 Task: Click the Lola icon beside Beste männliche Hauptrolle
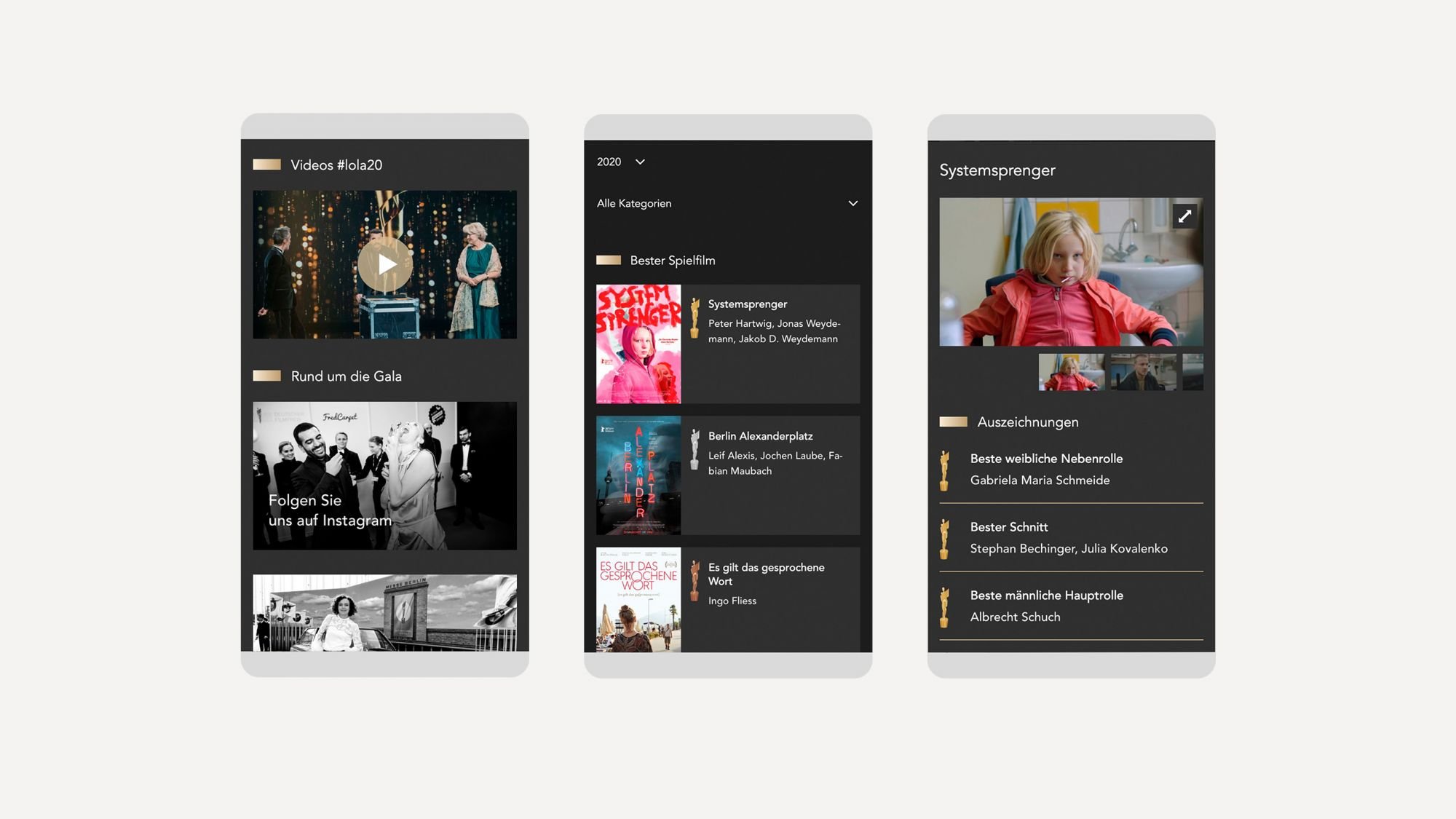pos(944,607)
